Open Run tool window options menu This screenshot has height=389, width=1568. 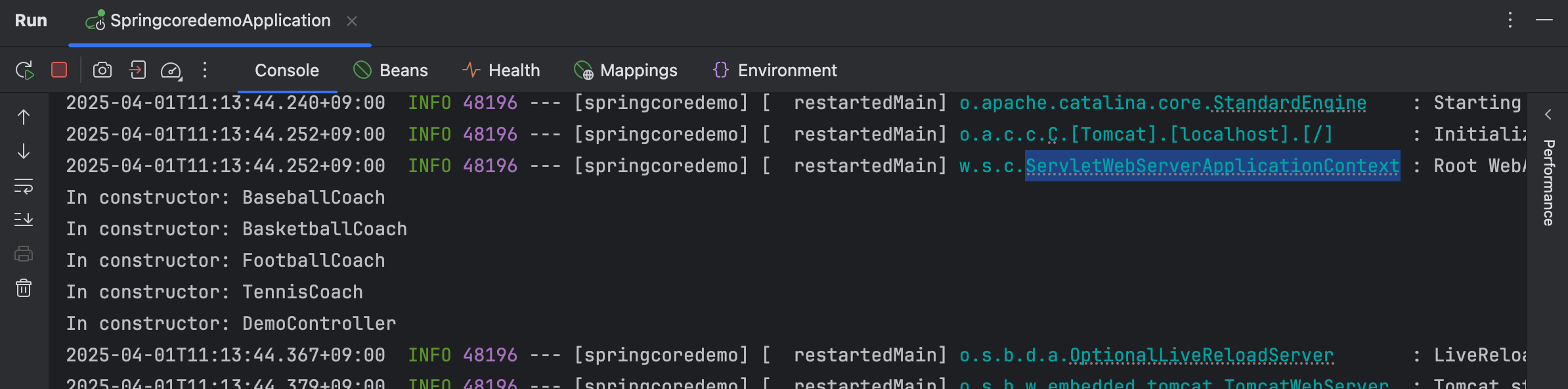point(1510,20)
